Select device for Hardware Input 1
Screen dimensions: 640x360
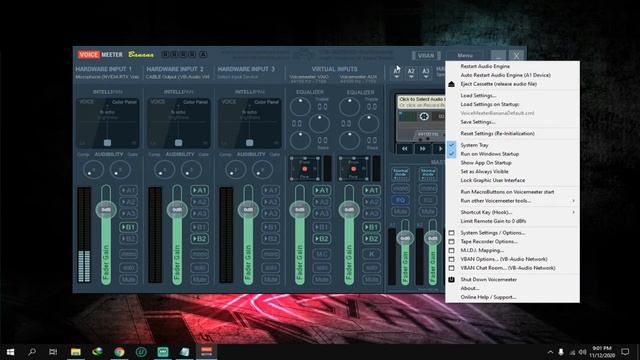[x=107, y=77]
